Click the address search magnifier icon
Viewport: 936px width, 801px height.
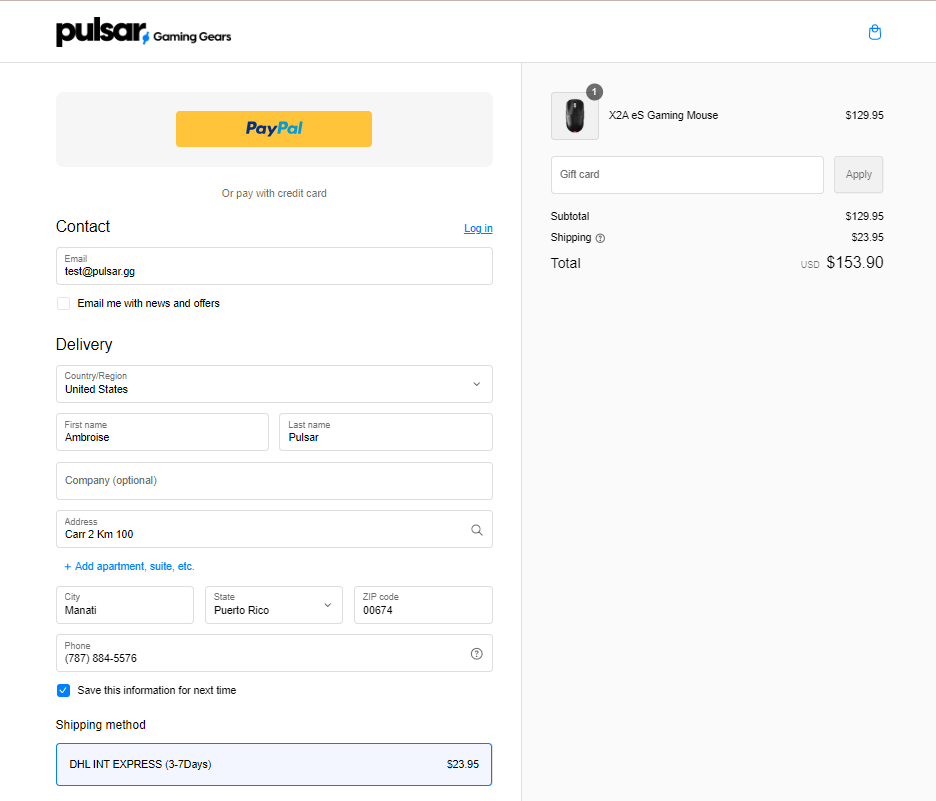pos(476,530)
